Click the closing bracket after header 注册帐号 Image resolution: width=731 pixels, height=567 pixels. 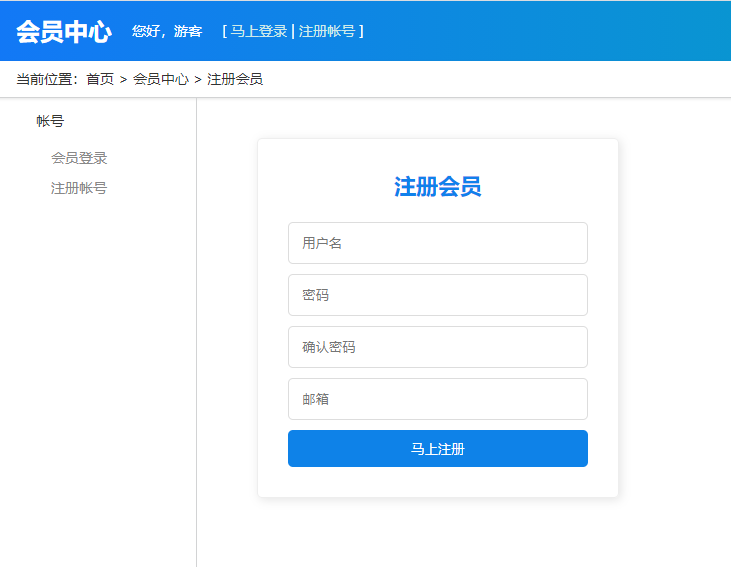point(361,31)
